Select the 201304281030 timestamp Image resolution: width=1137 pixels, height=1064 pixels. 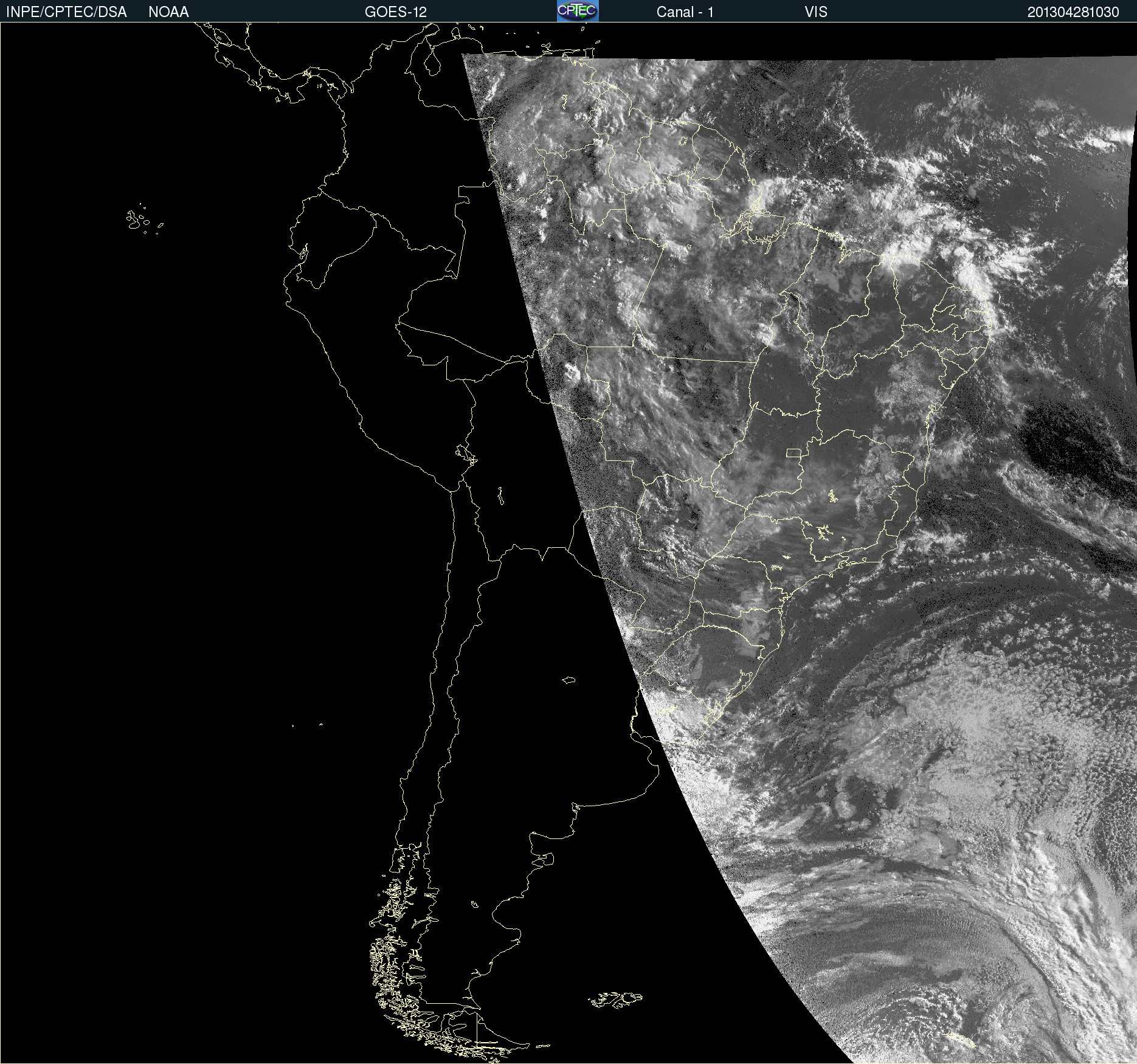[1073, 12]
